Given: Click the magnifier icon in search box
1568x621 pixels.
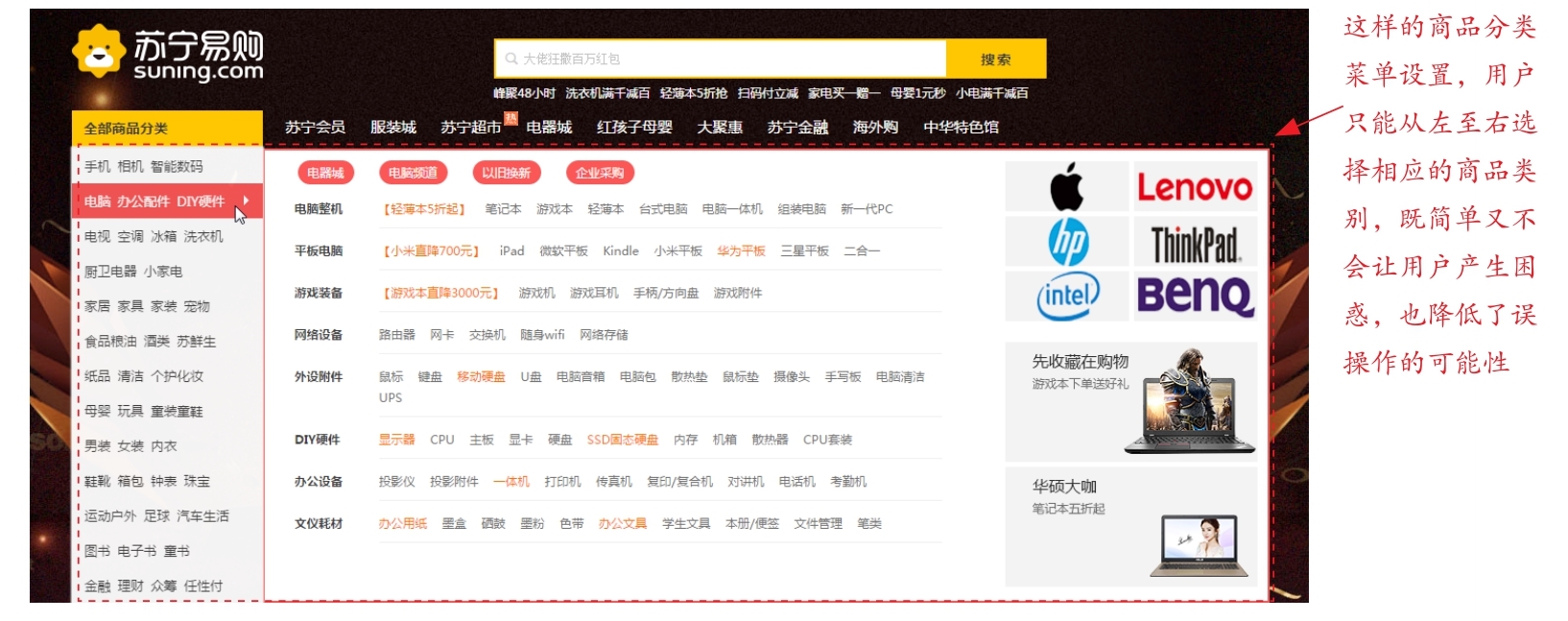Looking at the screenshot, I should 511,60.
